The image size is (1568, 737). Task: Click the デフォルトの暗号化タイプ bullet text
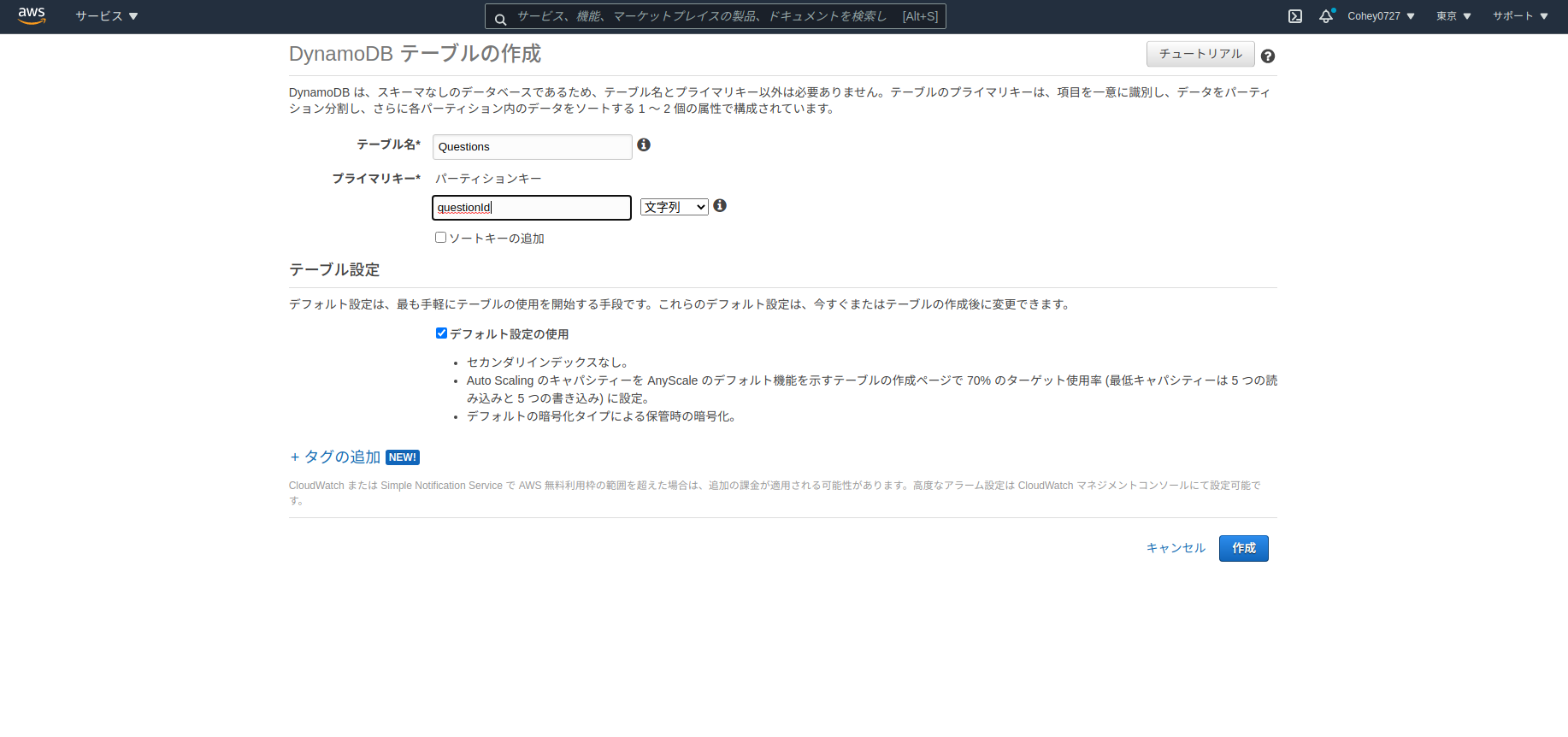click(x=601, y=416)
